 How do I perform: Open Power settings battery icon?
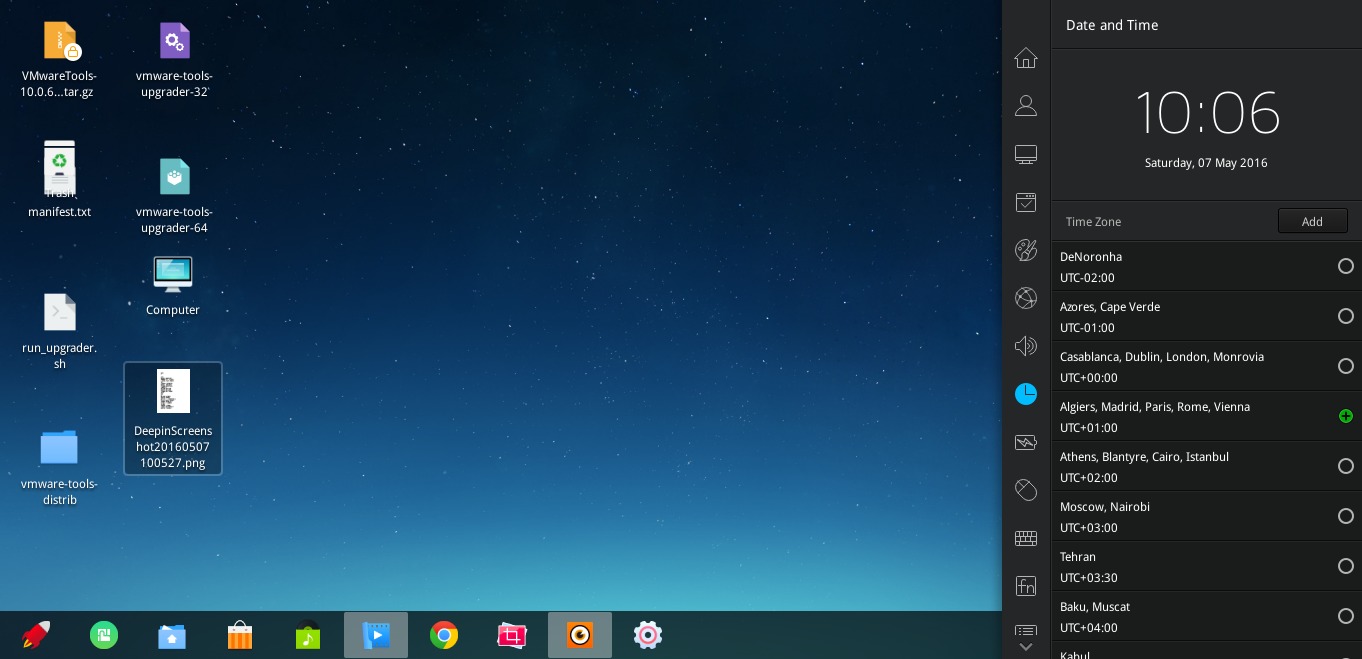(1025, 442)
